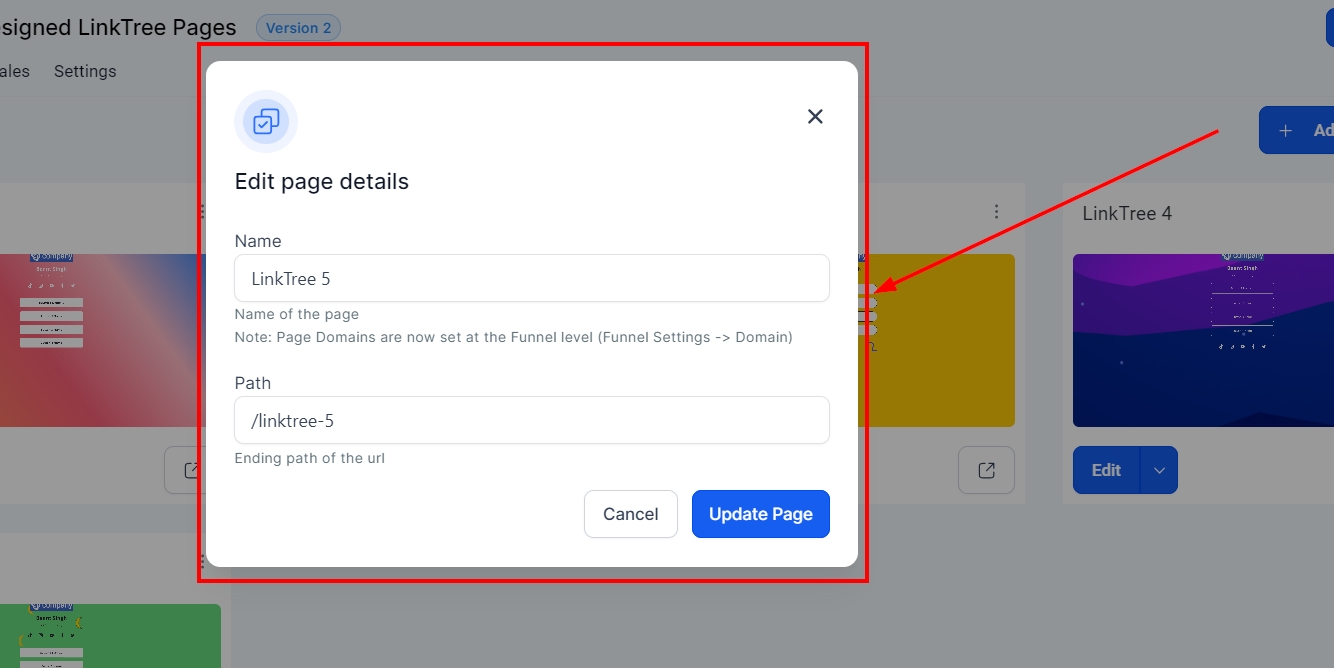Expand the LinkTree 4 Edit dropdown arrow

[1159, 470]
